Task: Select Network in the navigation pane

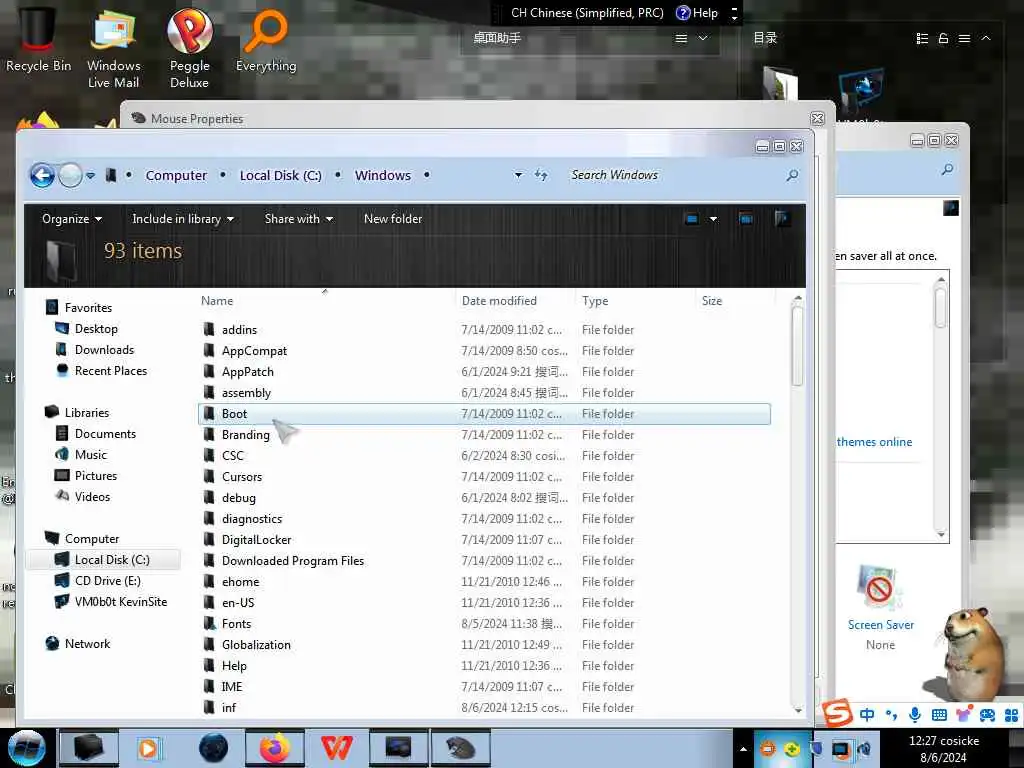Action: coord(88,643)
